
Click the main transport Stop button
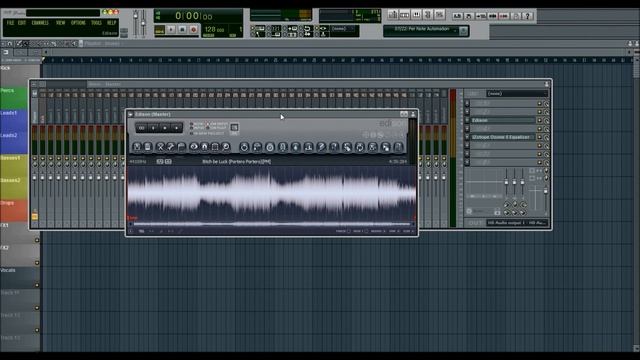[x=182, y=29]
